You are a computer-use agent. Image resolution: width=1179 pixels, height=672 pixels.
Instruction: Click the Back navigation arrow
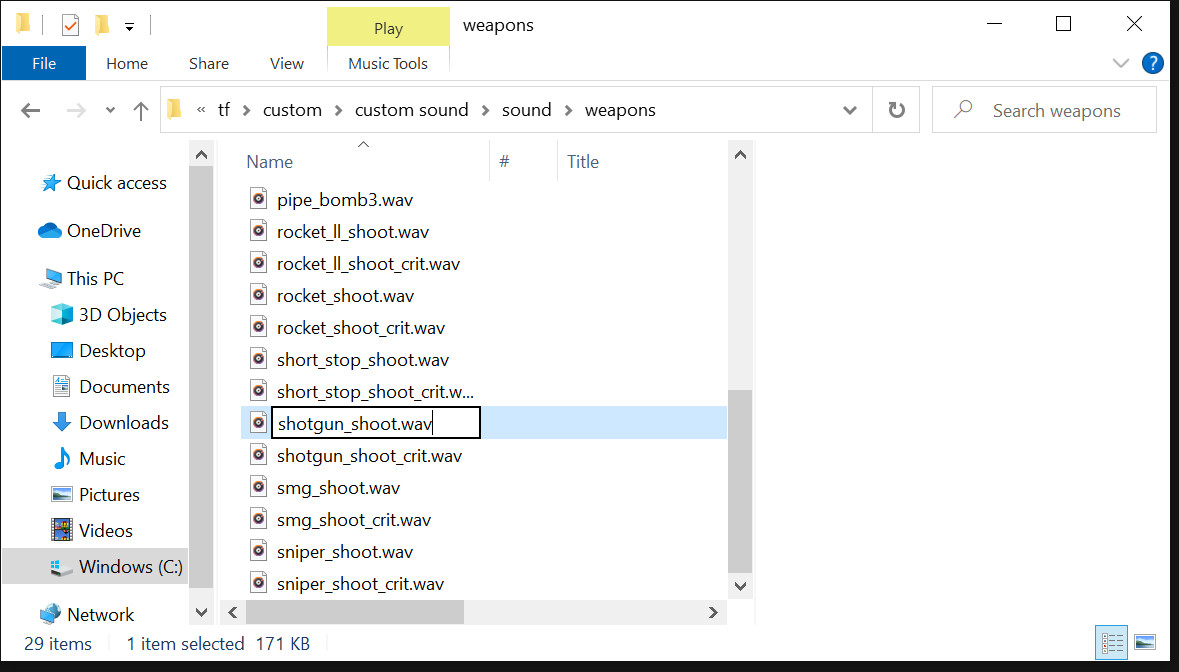click(x=31, y=111)
